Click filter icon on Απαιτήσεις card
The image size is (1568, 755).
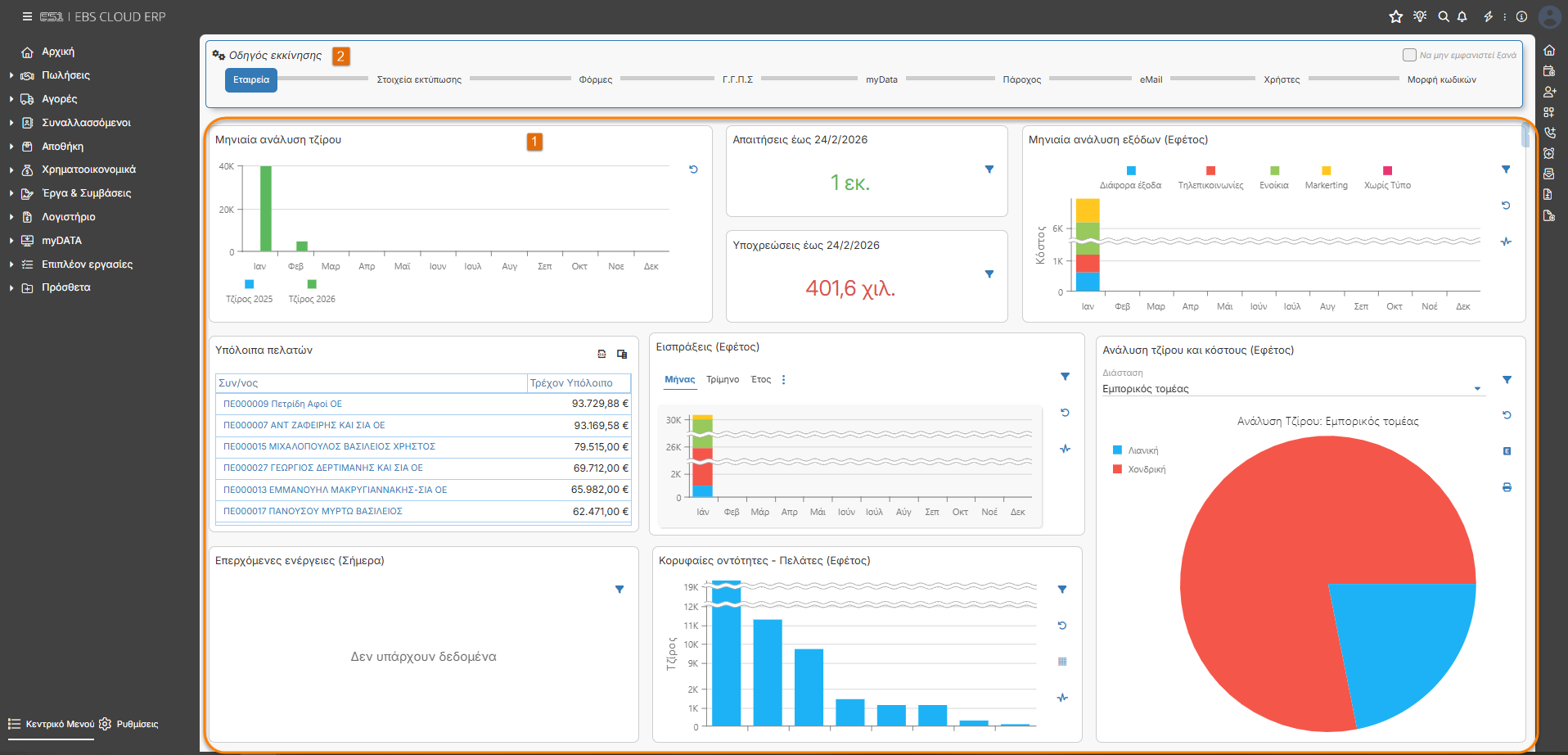point(989,170)
